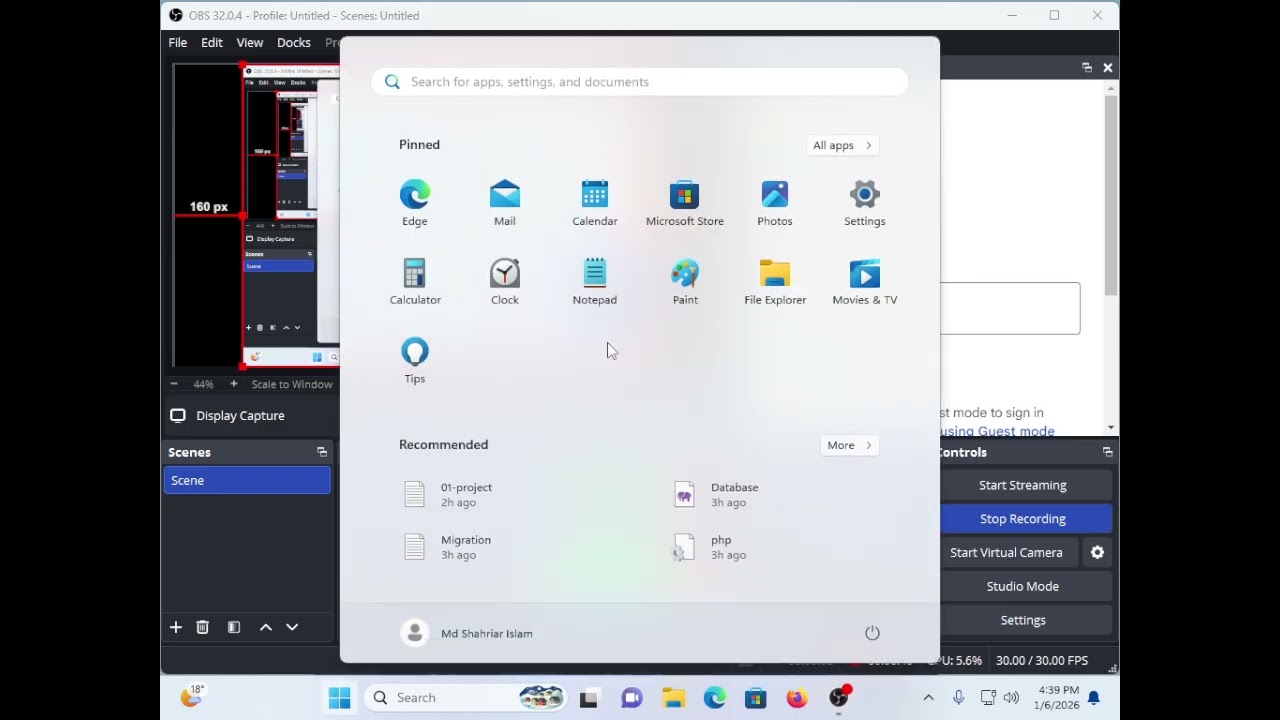This screenshot has width=1280, height=720.
Task: Open the Movies & TV app
Action: coord(865,282)
